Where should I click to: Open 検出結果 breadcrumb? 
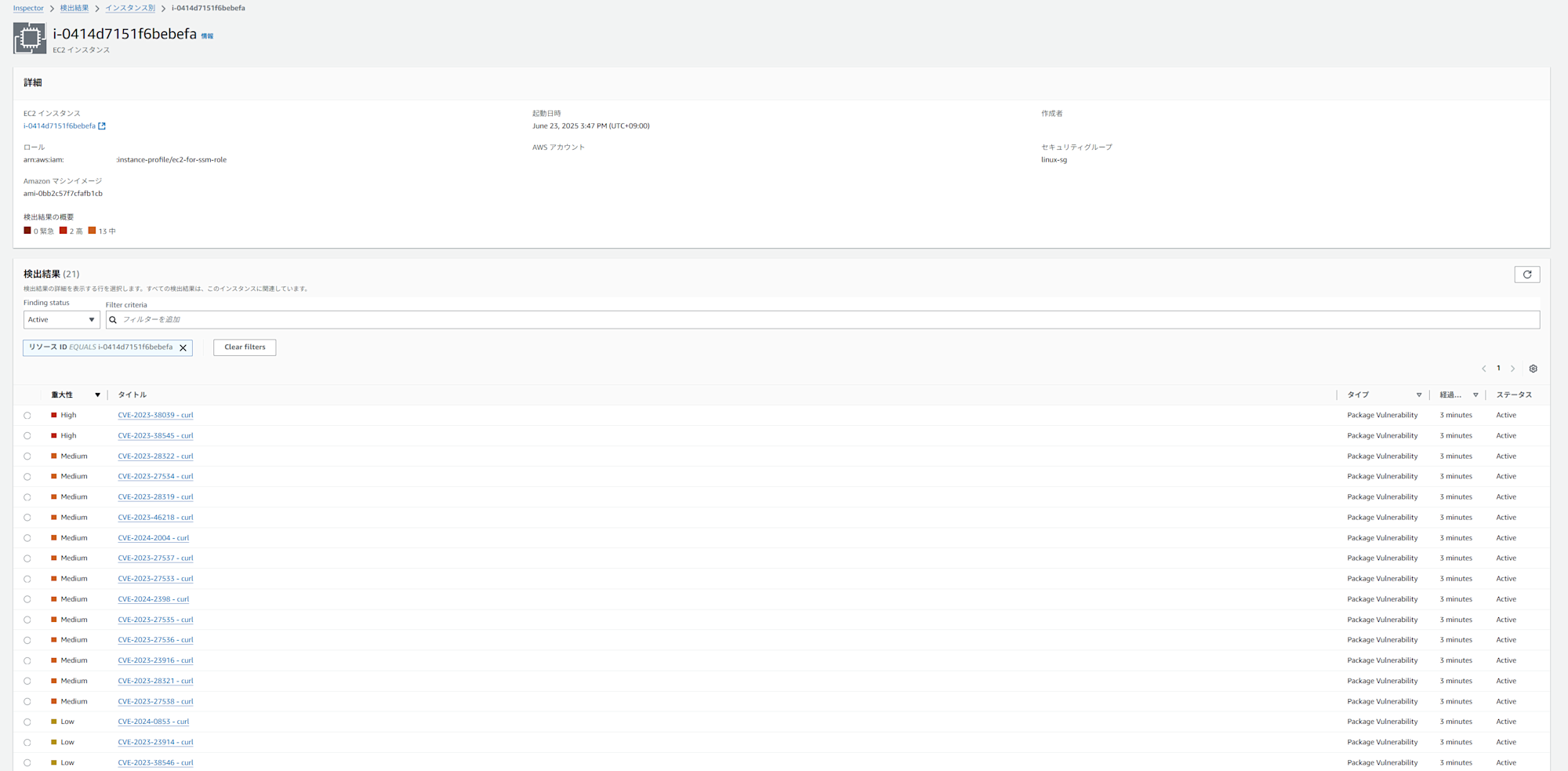pos(74,8)
